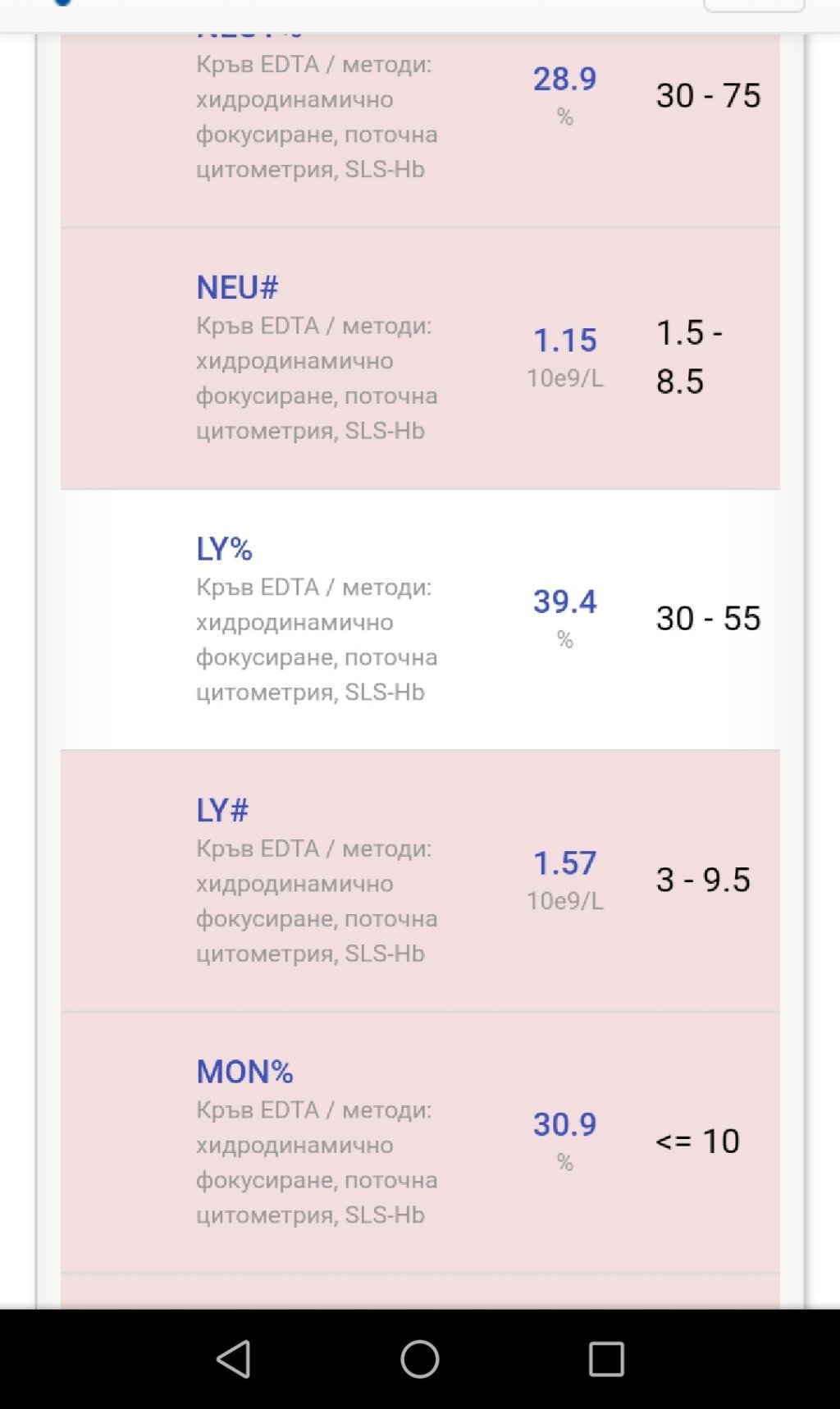Tap the method description under MON%
Image resolution: width=840 pixels, height=1409 pixels.
click(x=316, y=1162)
